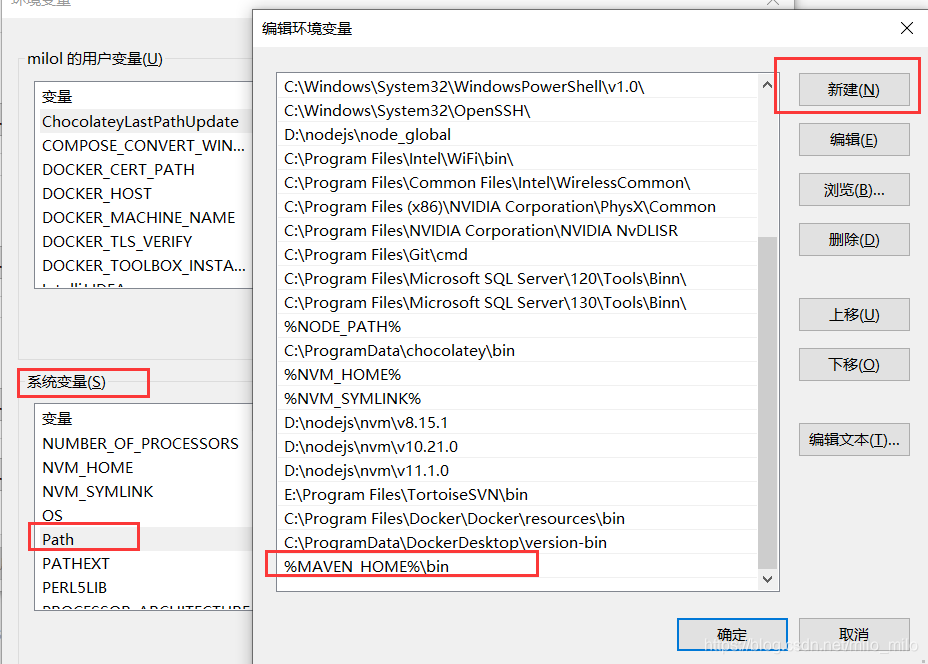Select the D:\nodejs\node_global entry

tap(517, 134)
